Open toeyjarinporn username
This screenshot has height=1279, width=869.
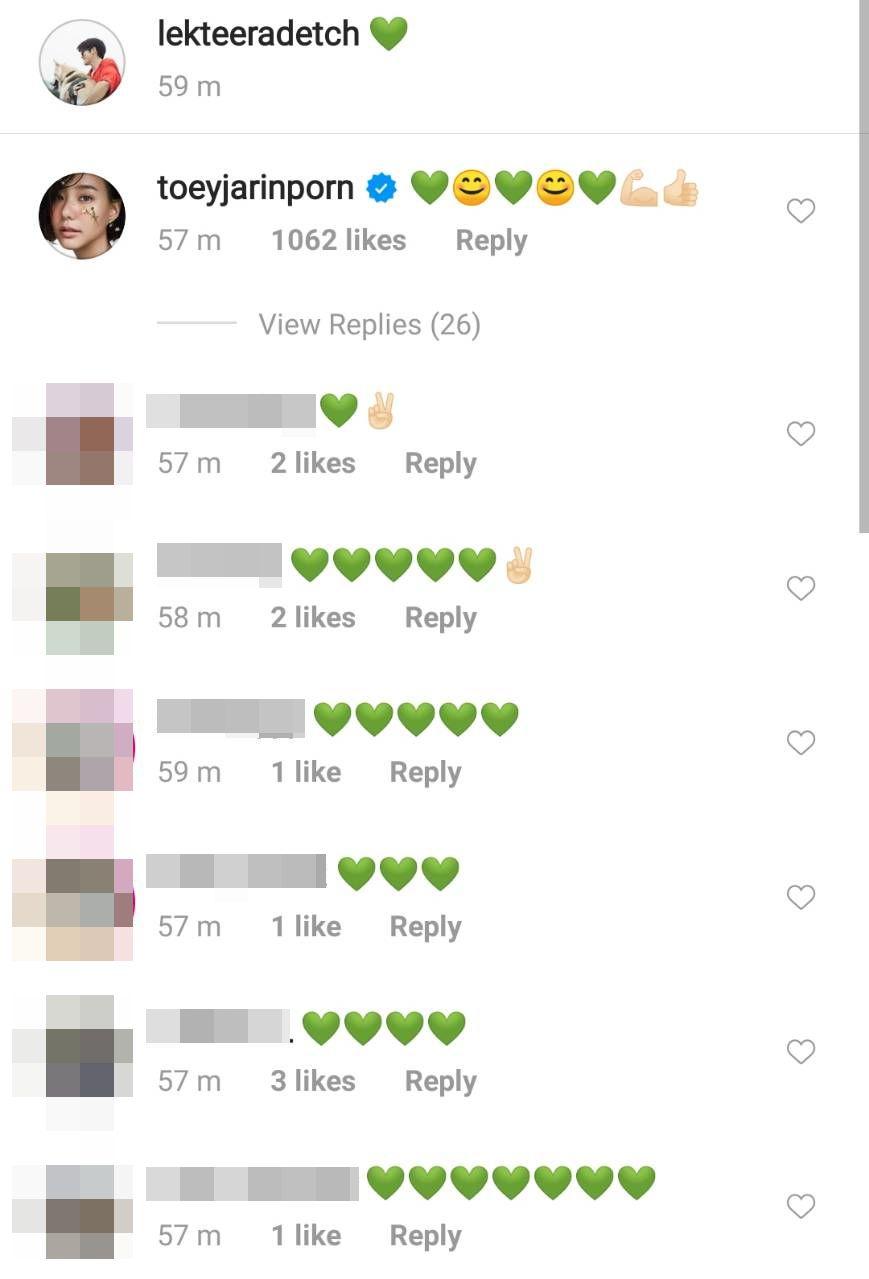(x=255, y=189)
